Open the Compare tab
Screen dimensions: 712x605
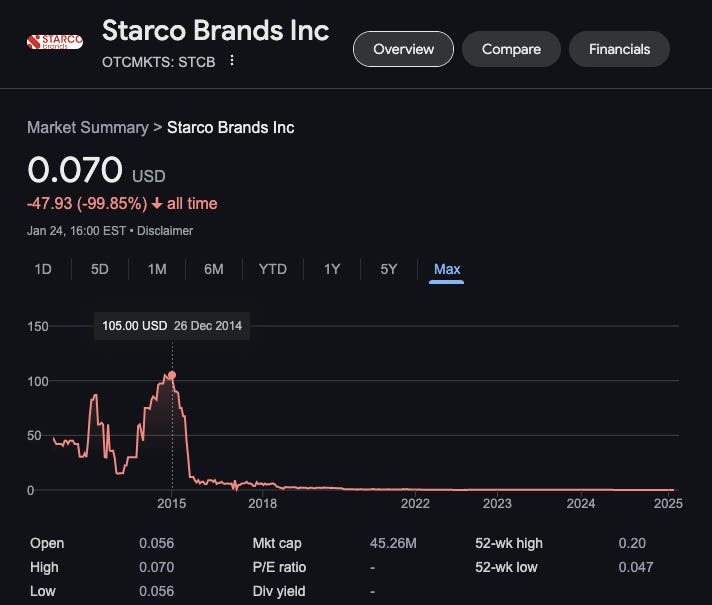click(511, 49)
